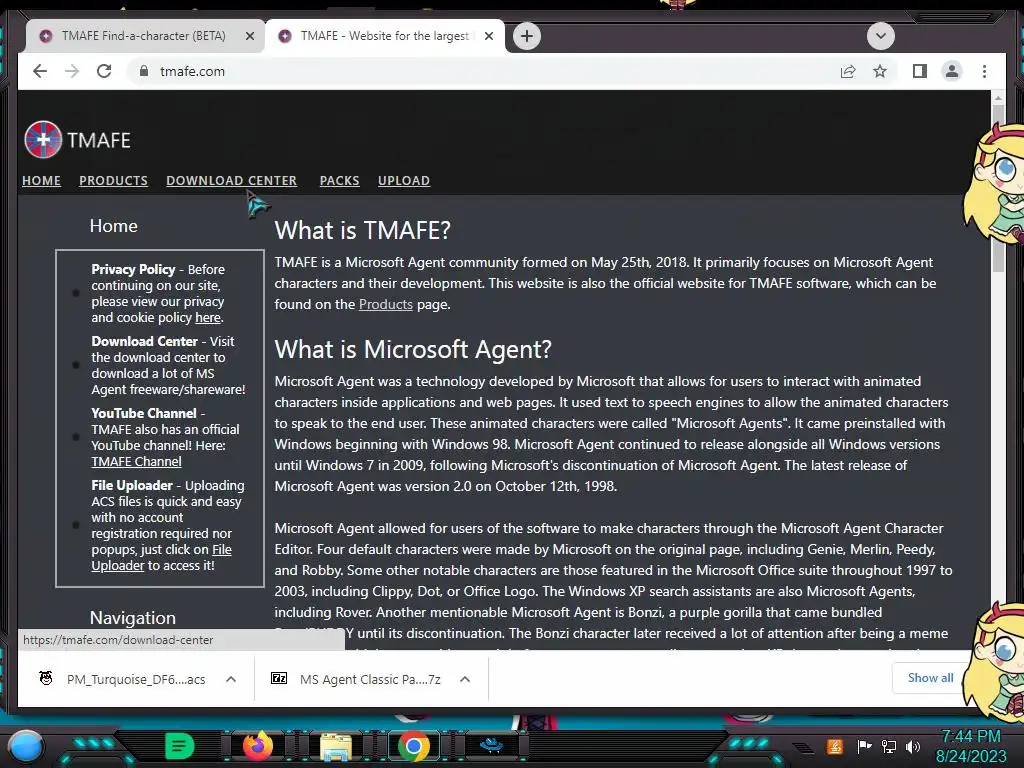Screen dimensions: 1024x768
Task: Bookmark this page with the star icon
Action: click(880, 71)
